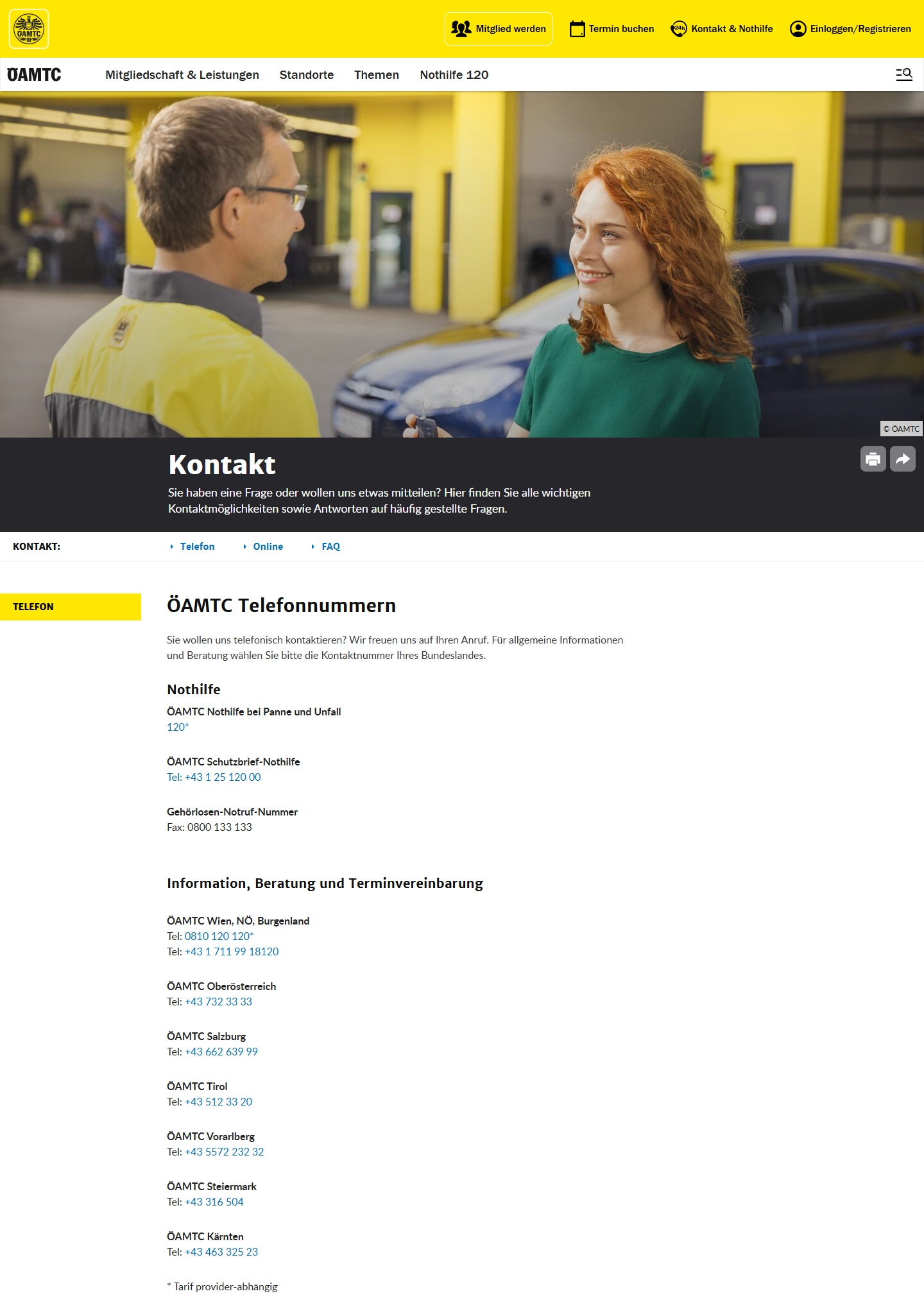Call the Nothilfe number 120*
The height and width of the screenshot is (1314, 924).
pyautogui.click(x=178, y=727)
